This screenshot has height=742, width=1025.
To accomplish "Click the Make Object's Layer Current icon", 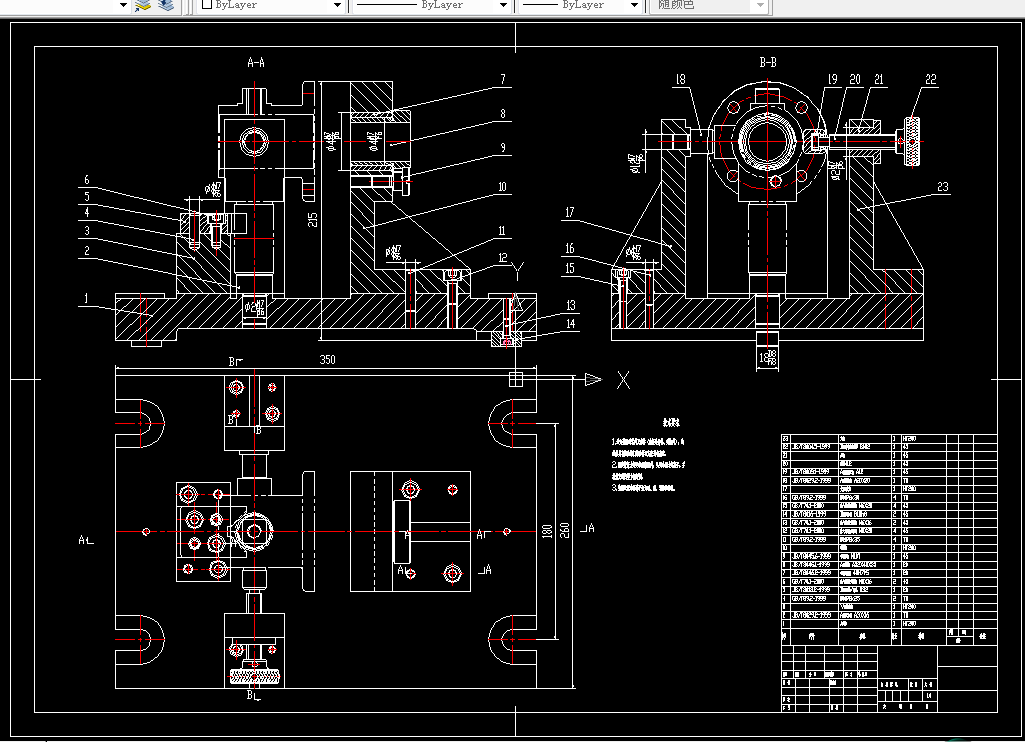I will pos(143,5).
